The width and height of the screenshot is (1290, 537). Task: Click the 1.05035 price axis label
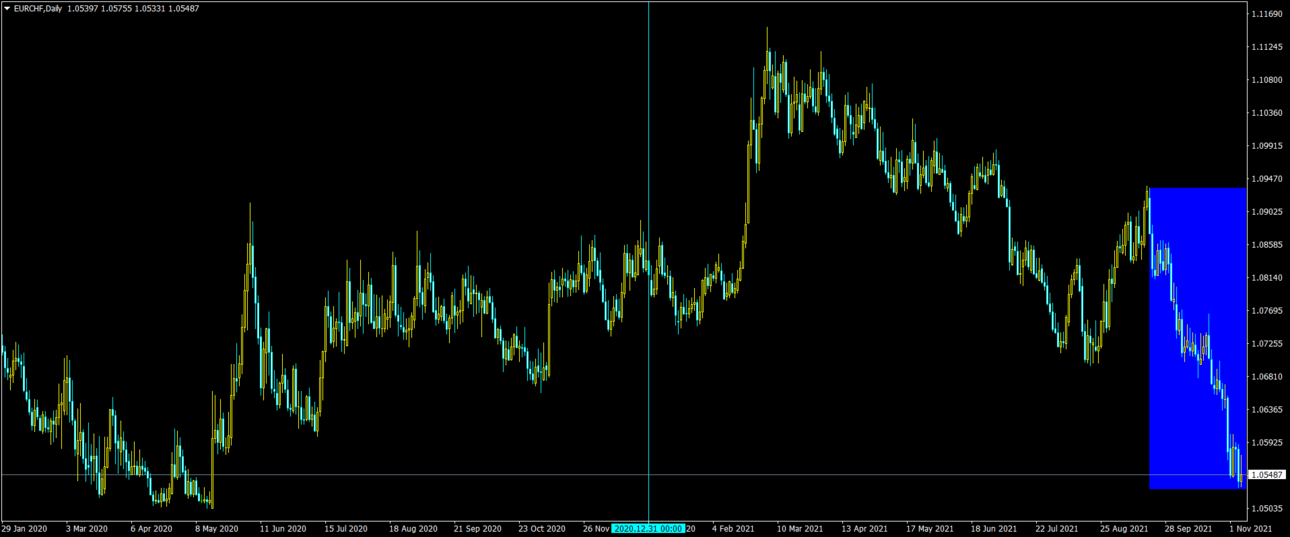coord(1266,509)
